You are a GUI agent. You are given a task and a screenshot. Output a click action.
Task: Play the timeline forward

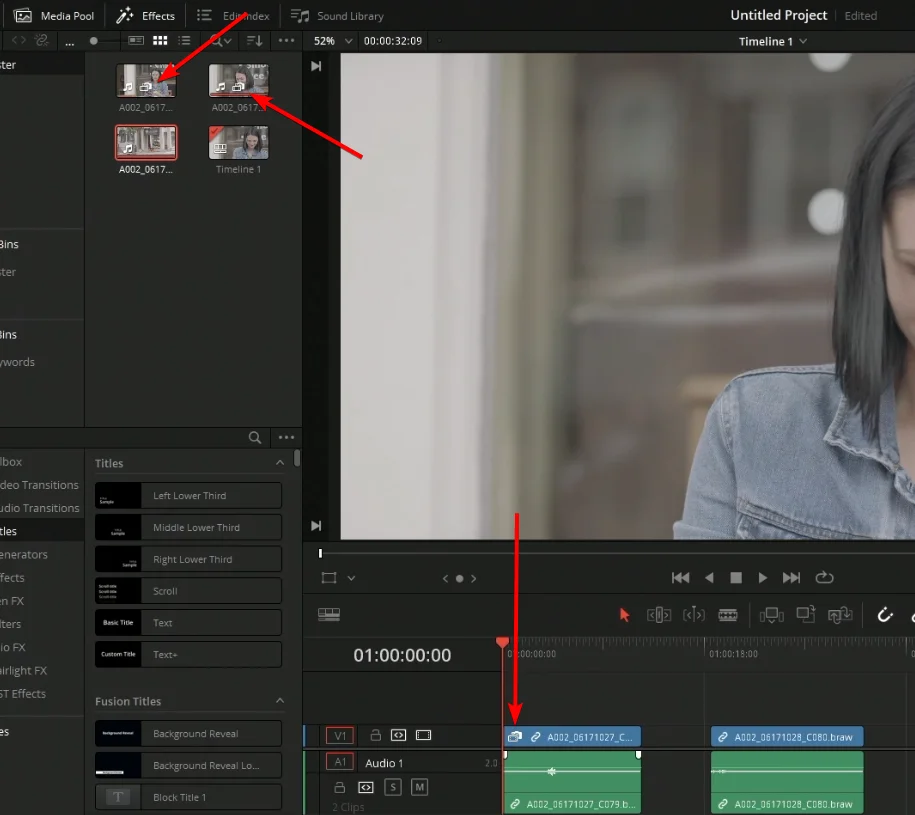pos(763,578)
